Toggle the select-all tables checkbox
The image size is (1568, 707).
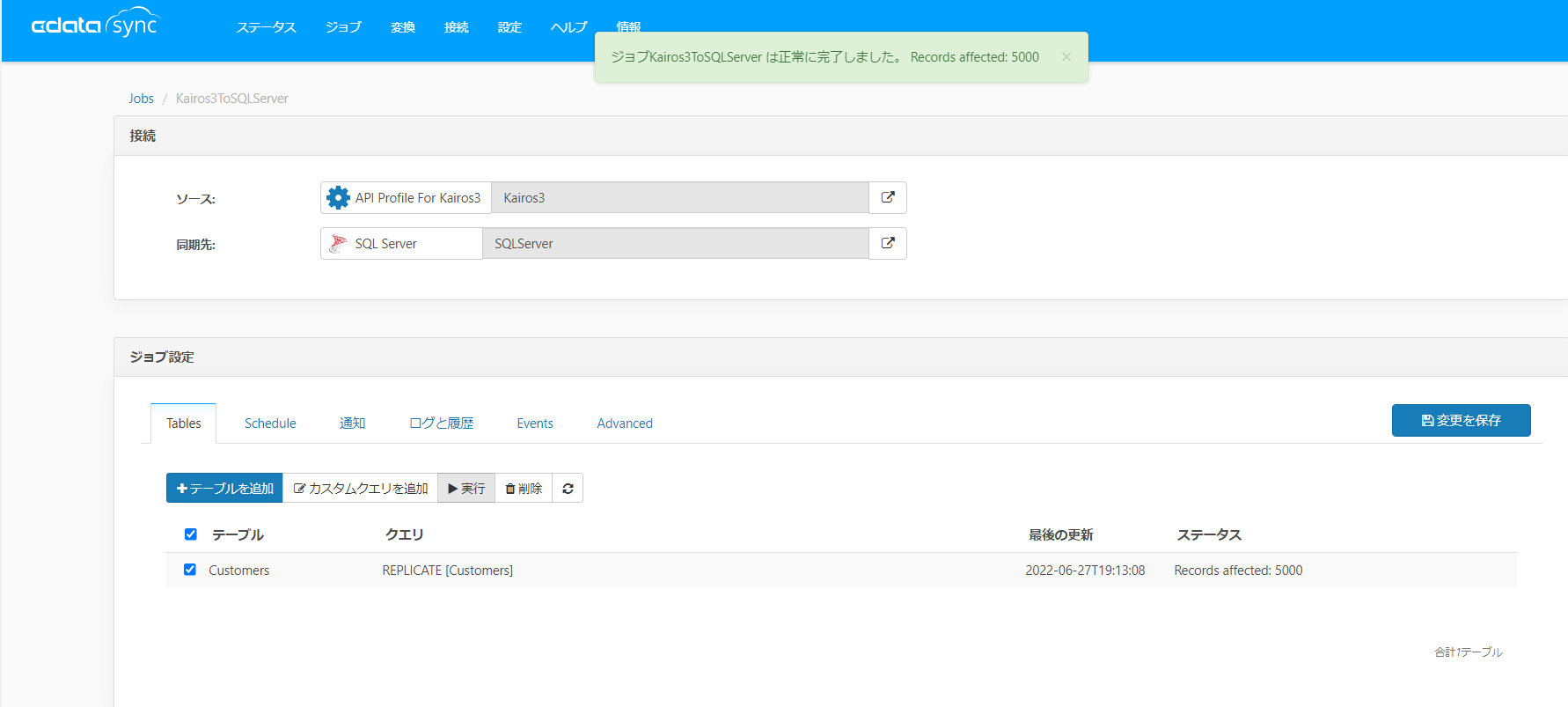pos(190,534)
